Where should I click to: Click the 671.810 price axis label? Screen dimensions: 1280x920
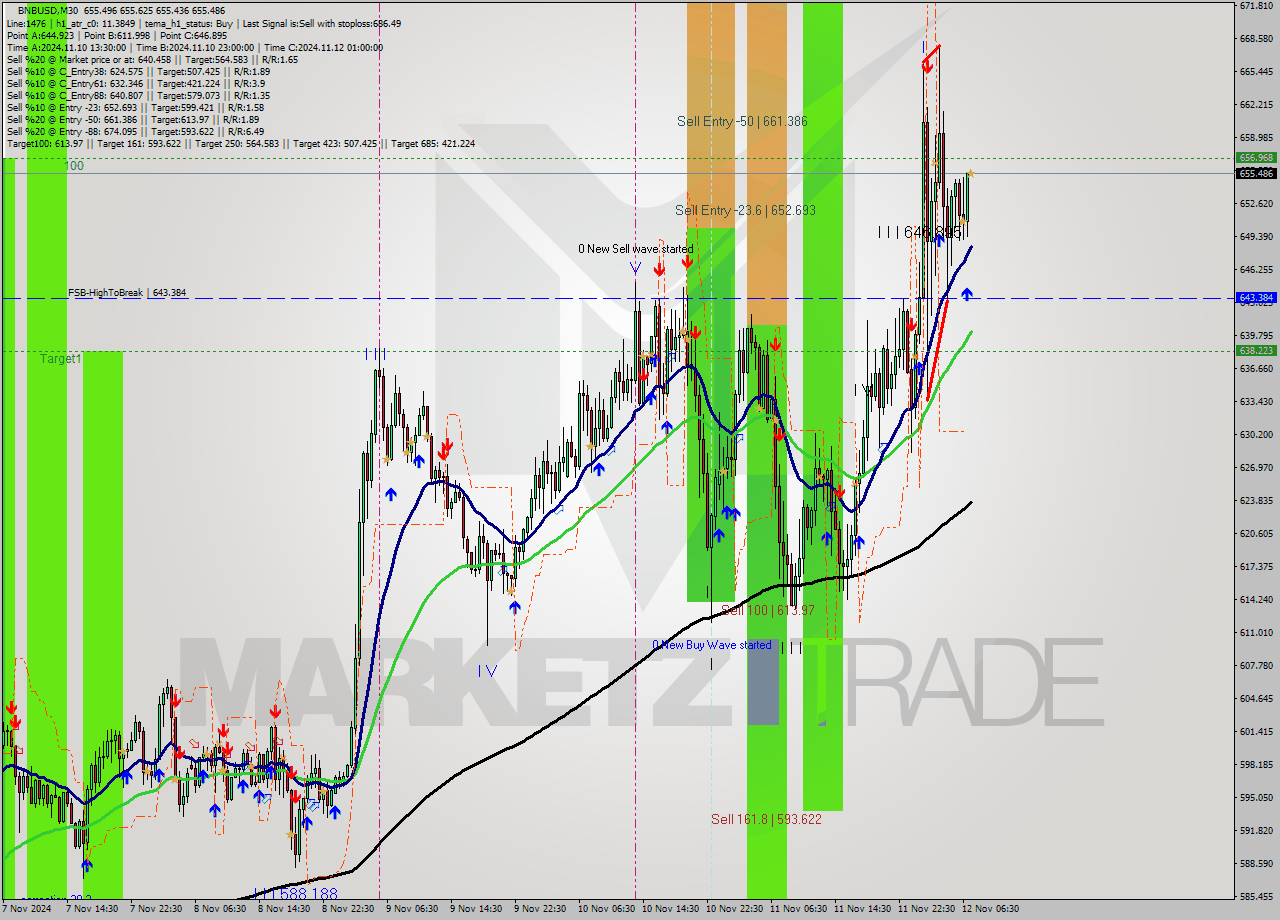coord(1256,6)
